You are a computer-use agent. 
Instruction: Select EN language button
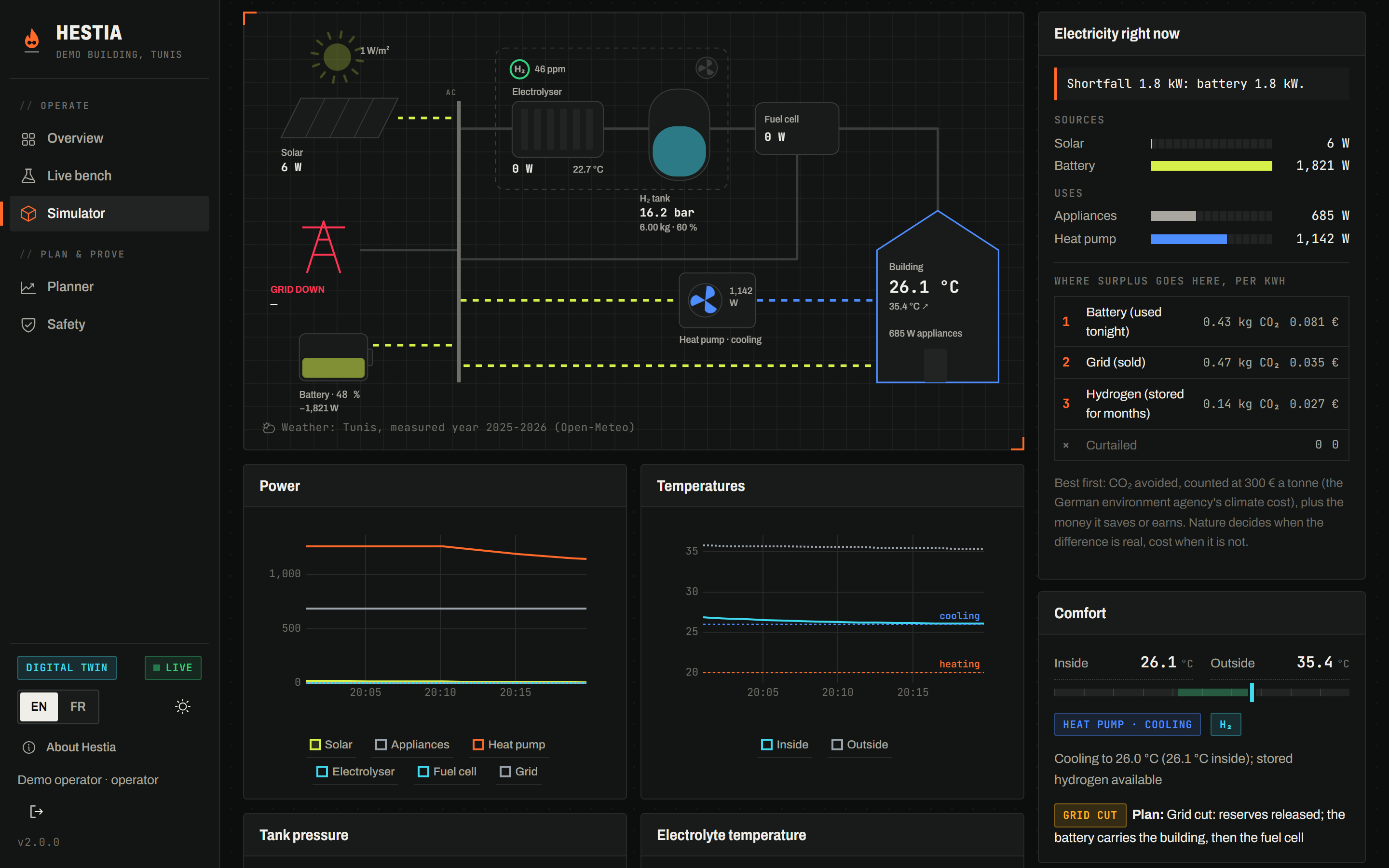coord(39,706)
